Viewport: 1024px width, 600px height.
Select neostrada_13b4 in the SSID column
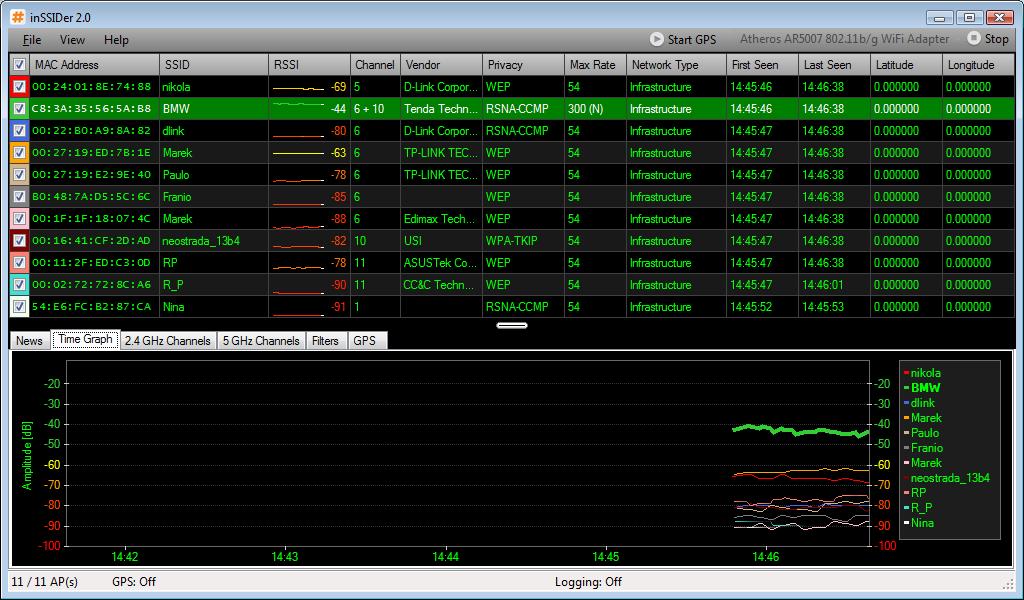click(x=201, y=241)
